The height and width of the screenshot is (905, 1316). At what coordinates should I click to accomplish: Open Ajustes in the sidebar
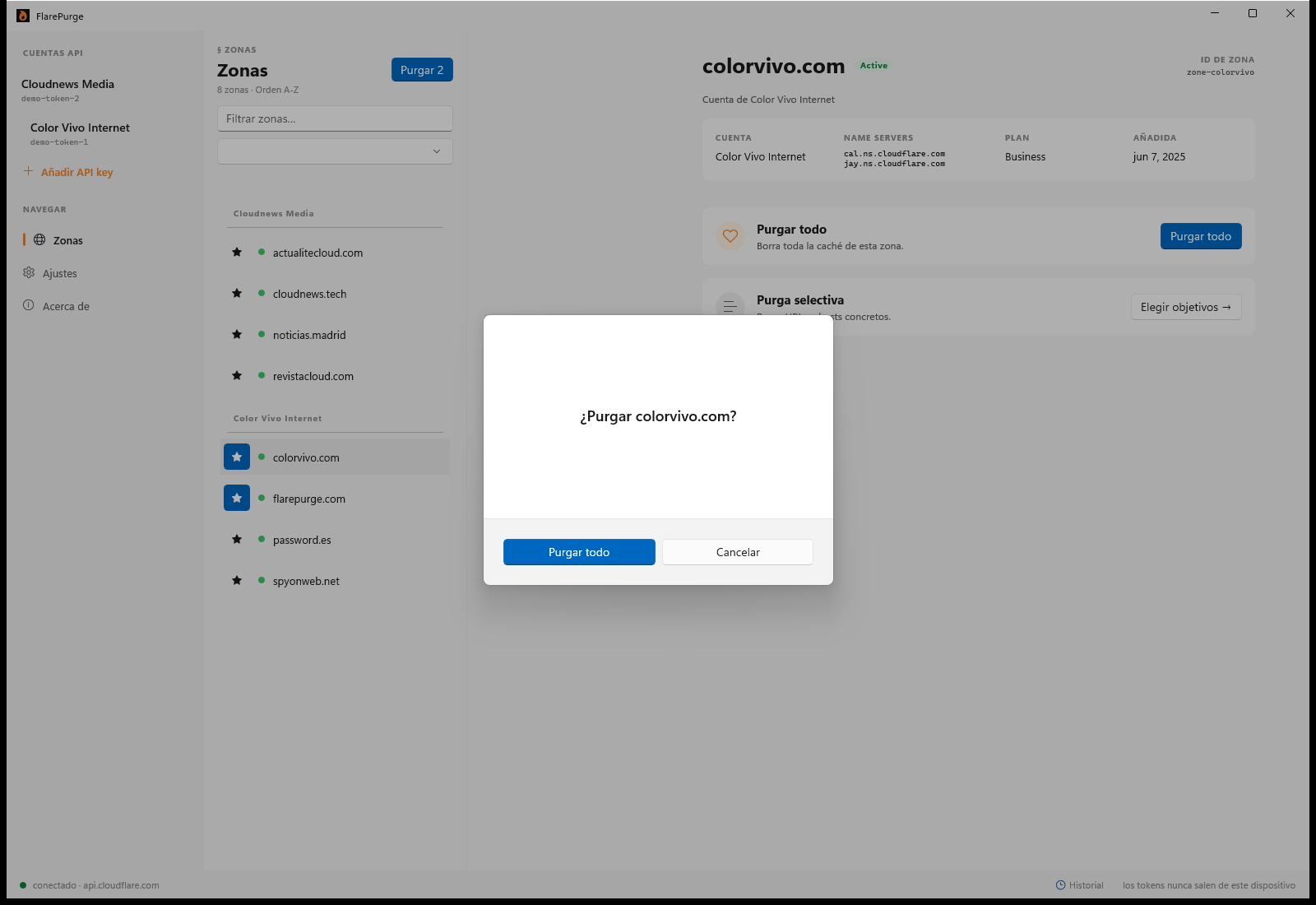pos(105,273)
